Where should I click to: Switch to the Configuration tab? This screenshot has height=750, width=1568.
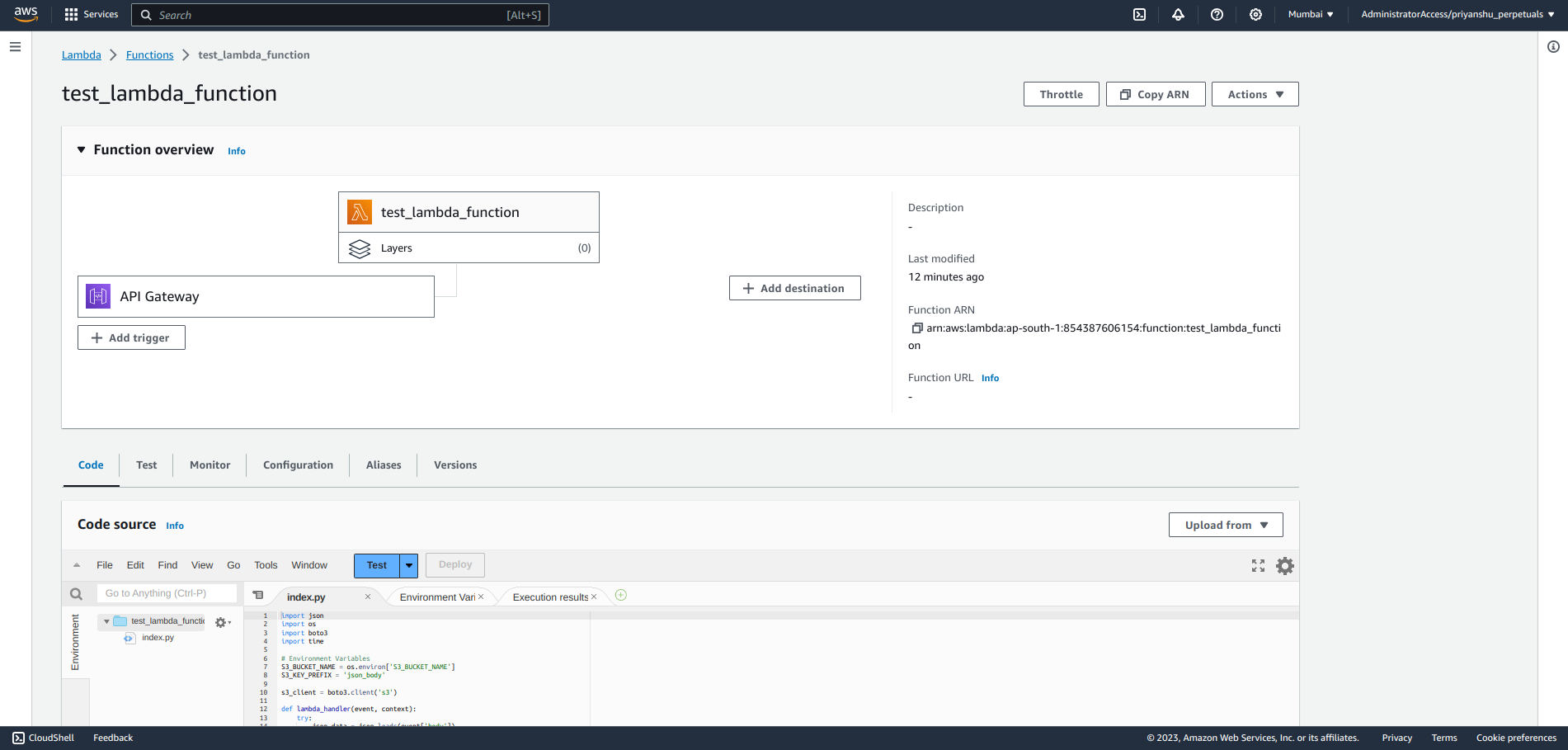pyautogui.click(x=298, y=465)
